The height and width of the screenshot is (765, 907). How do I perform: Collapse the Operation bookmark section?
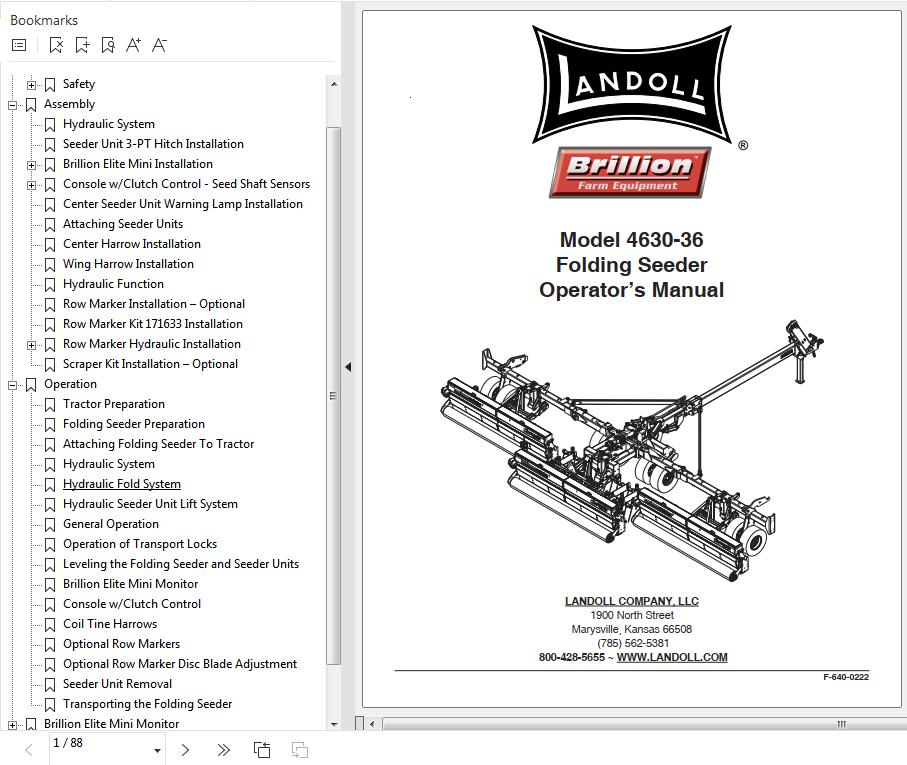click(12, 385)
